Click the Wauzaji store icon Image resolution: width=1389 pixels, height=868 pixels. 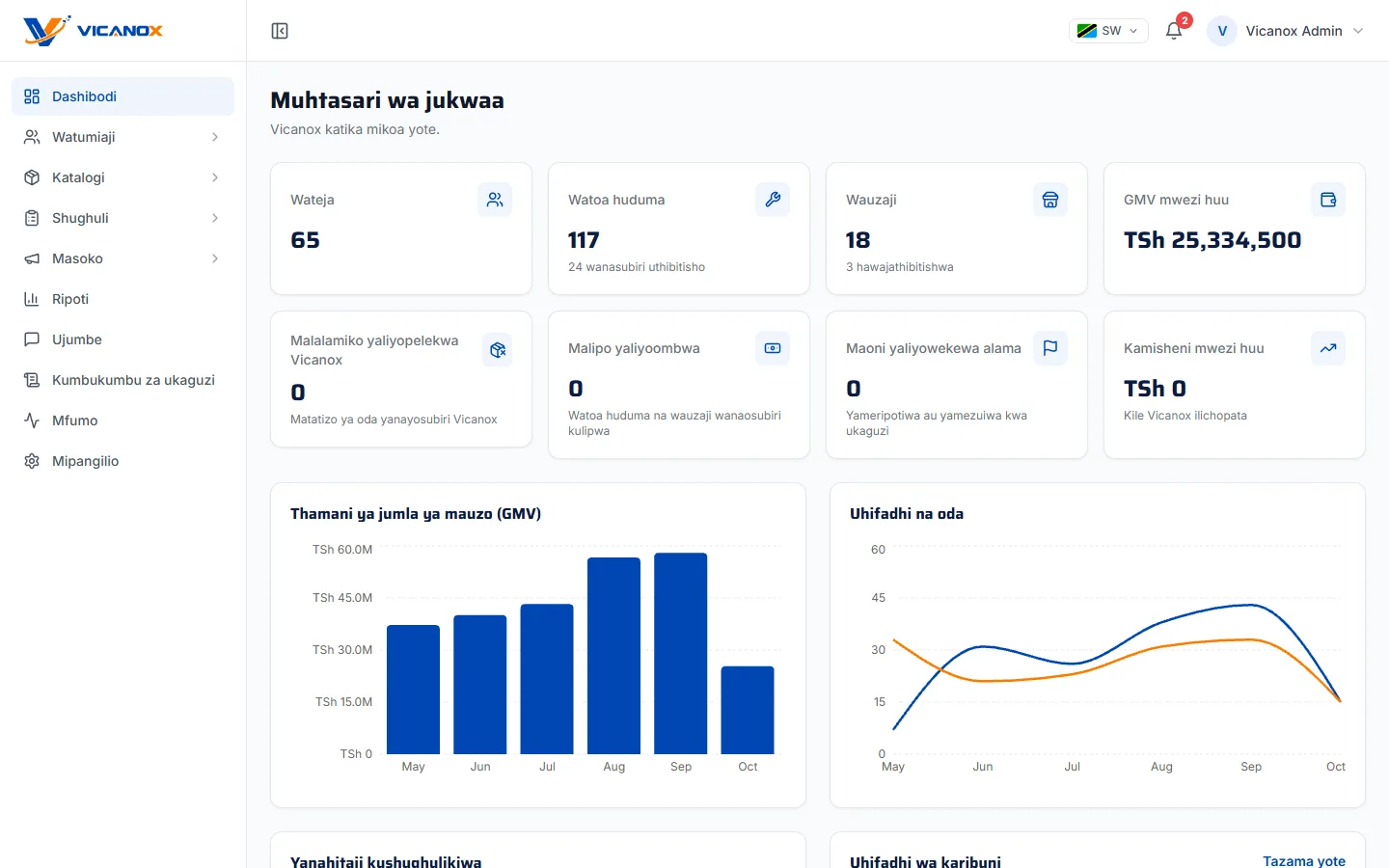(1050, 200)
